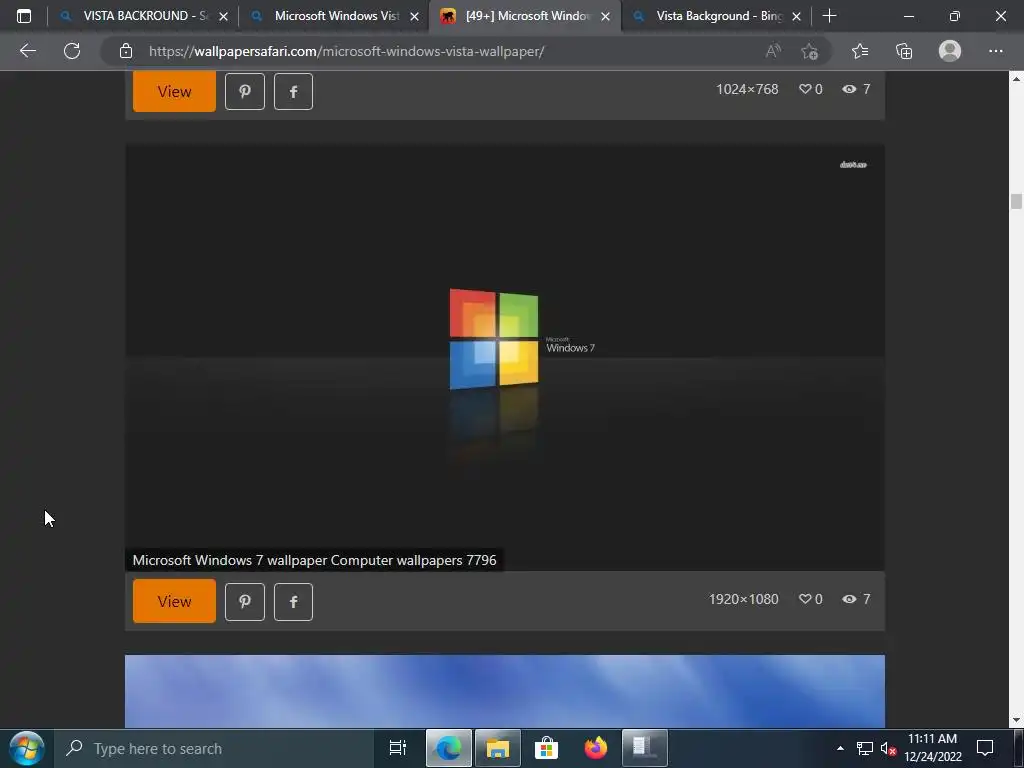The height and width of the screenshot is (768, 1024).
Task: Open the muted volume tray icon
Action: [888, 748]
